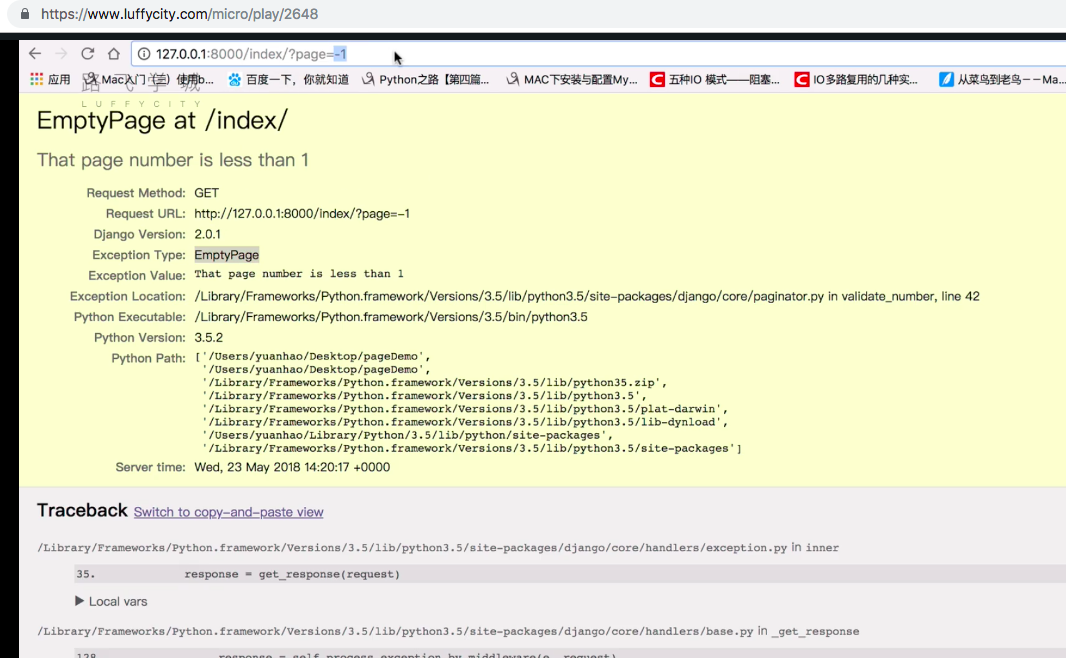Image resolution: width=1066 pixels, height=658 pixels.
Task: Click the lock icon in outer address bar
Action: 25,14
